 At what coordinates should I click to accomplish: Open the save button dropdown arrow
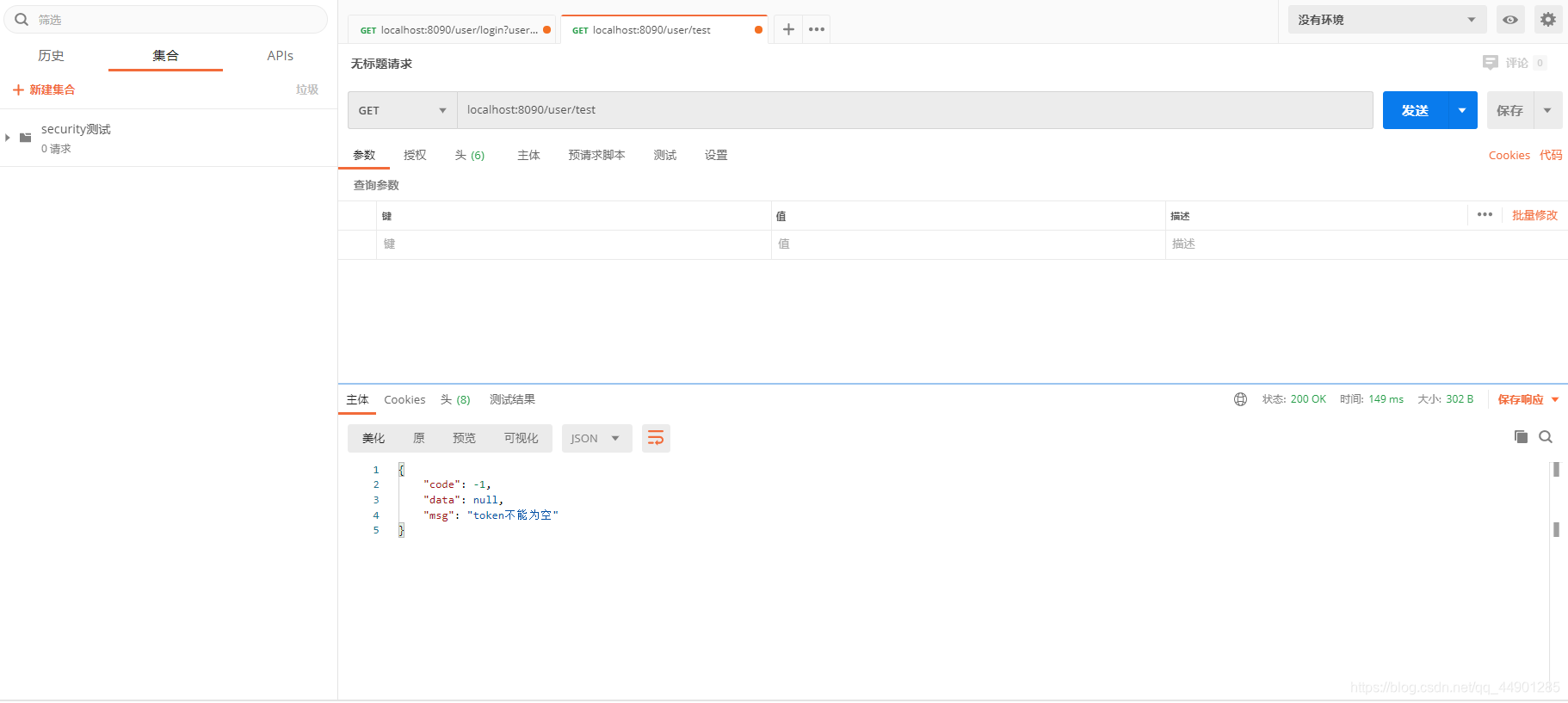[x=1548, y=110]
